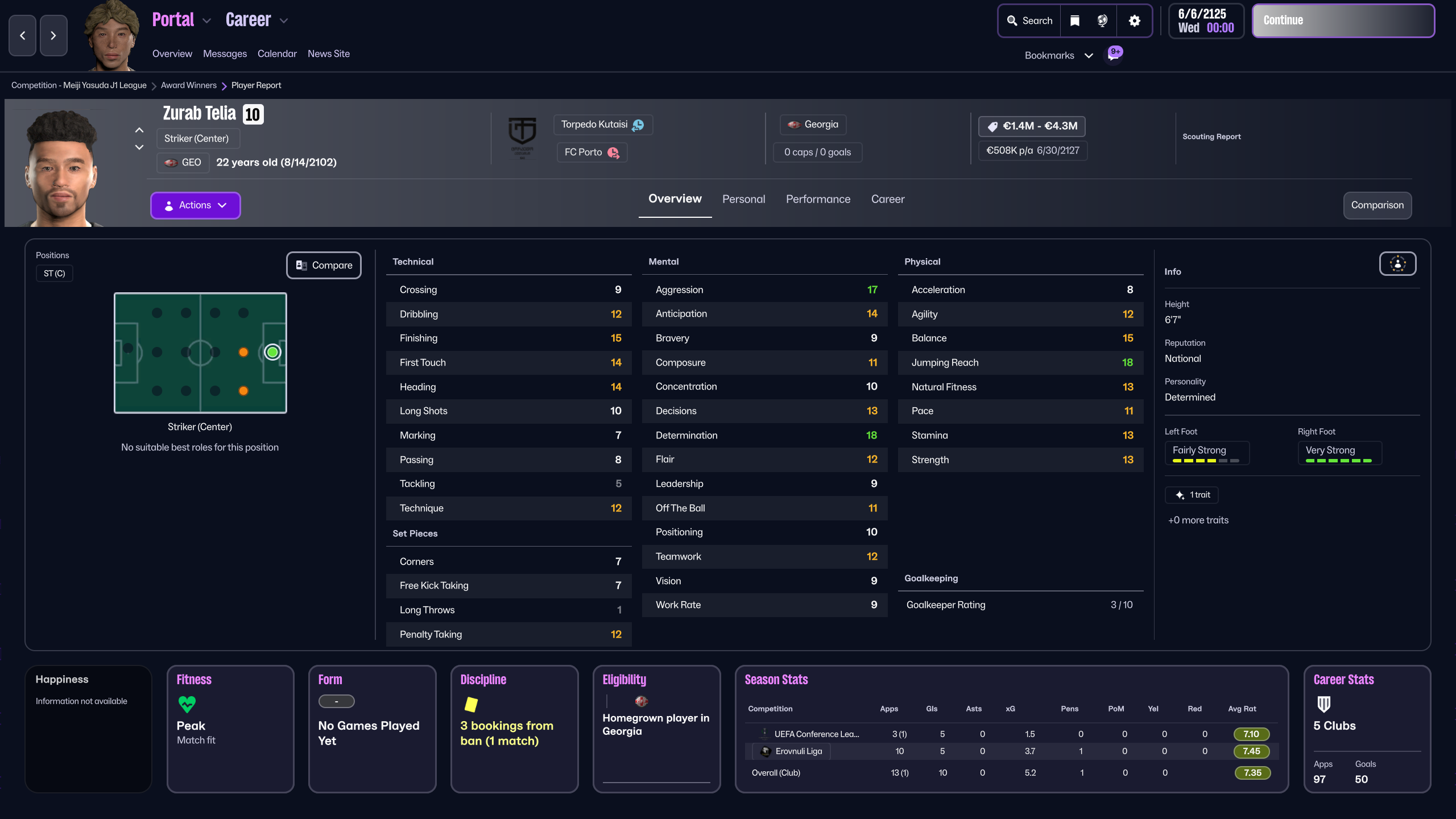The height and width of the screenshot is (819, 1456).
Task: Select the green striker position dot
Action: 272,353
